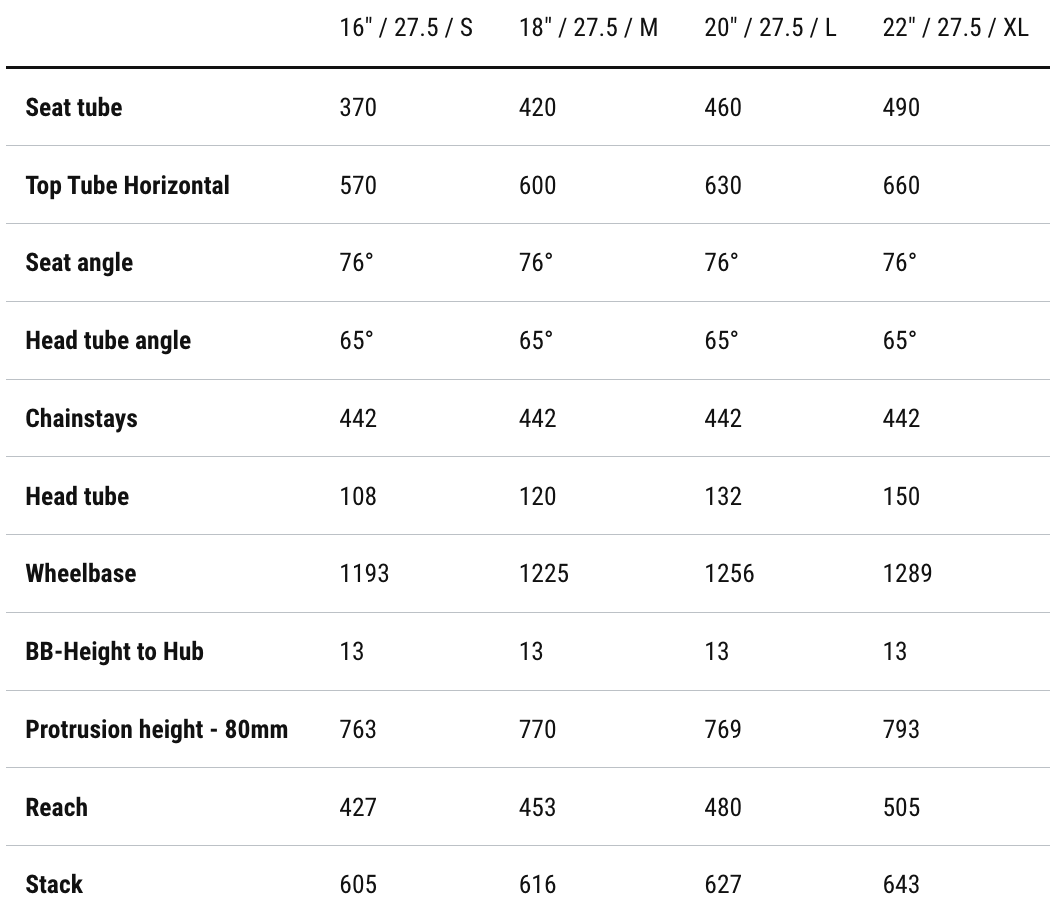Screen dimensions: 1050x920
Task: Click the wheelbase value 1289
Action: (x=907, y=573)
